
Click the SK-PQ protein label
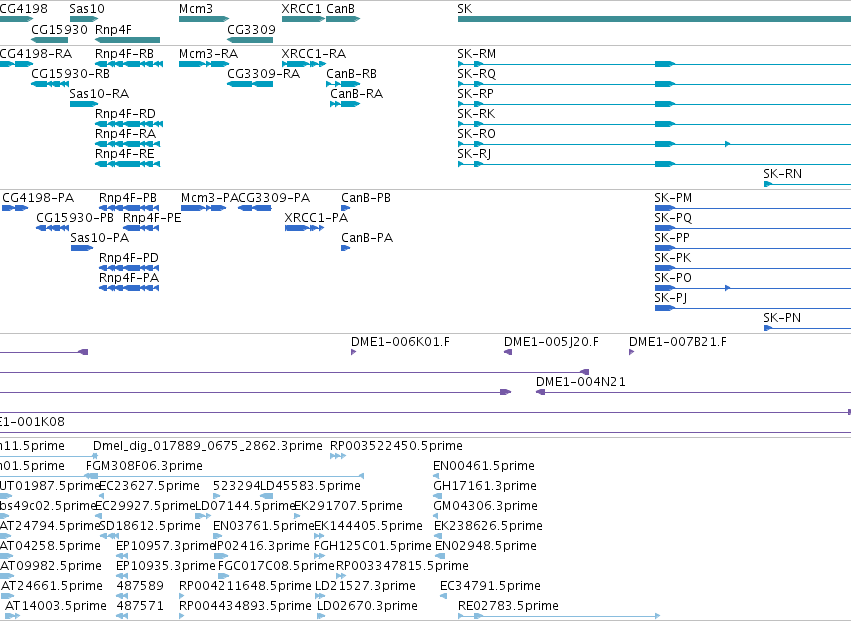[673, 218]
